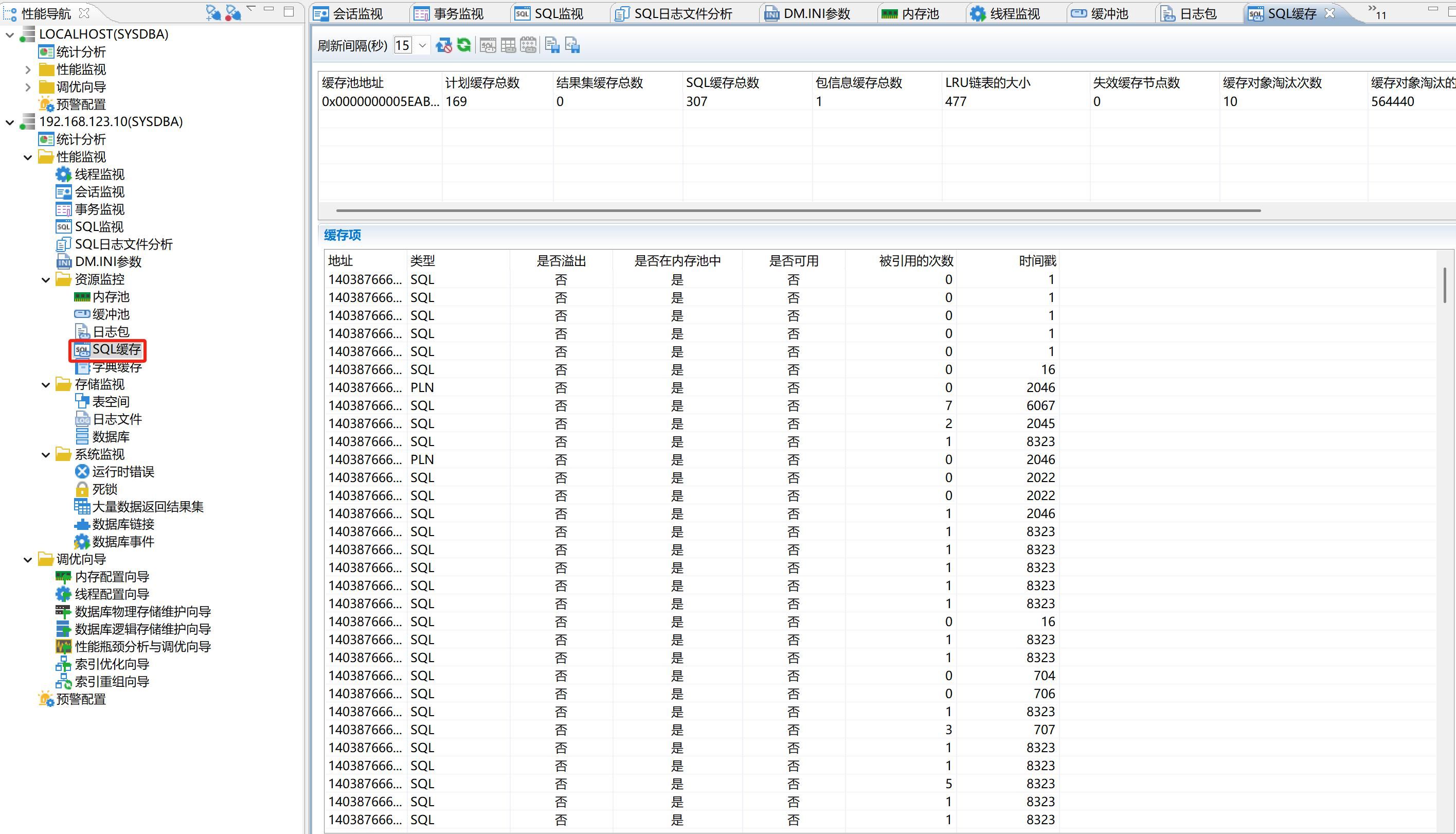Open 数据库事件 item

[x=115, y=541]
